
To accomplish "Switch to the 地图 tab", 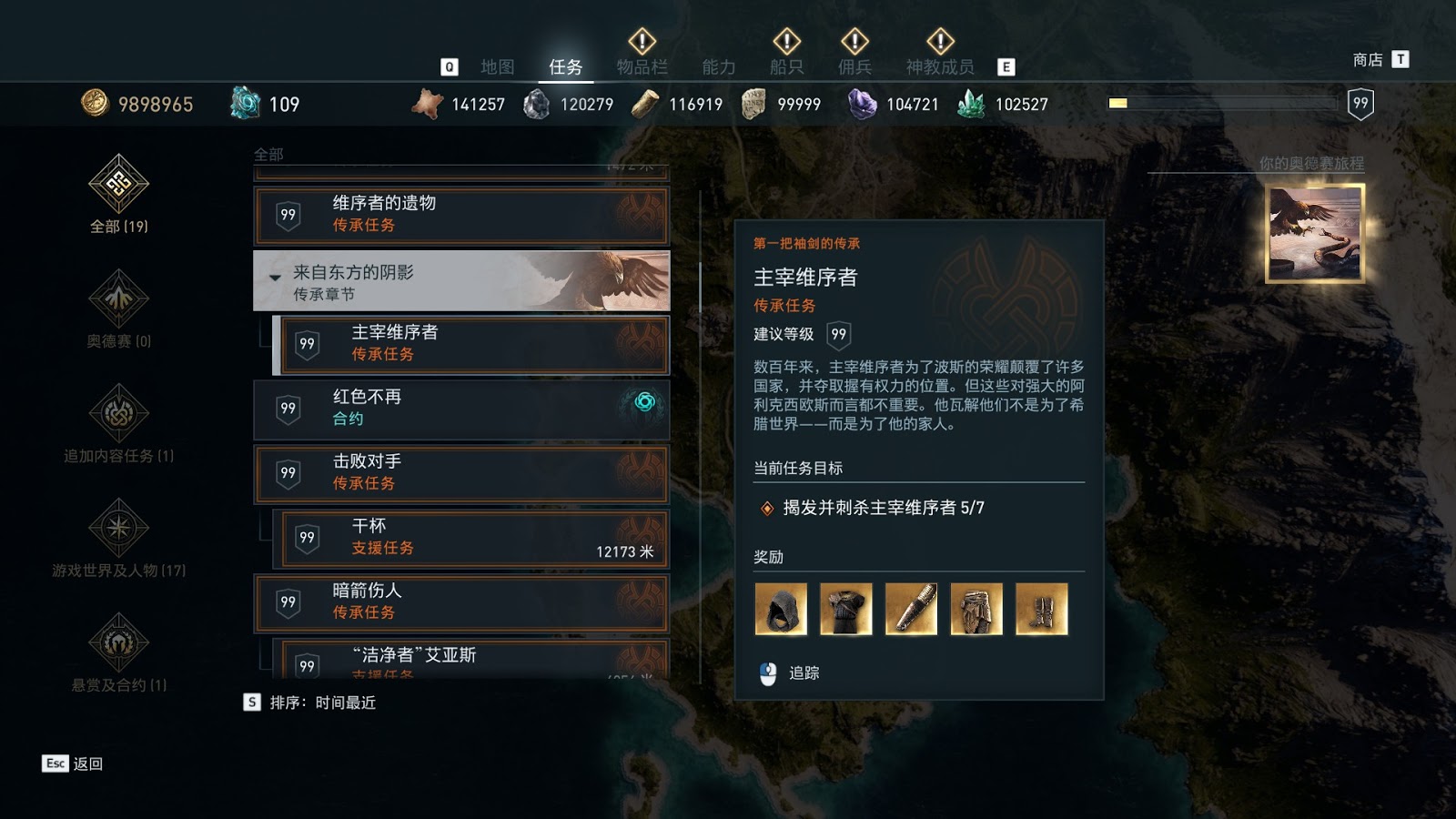I will coord(498,66).
